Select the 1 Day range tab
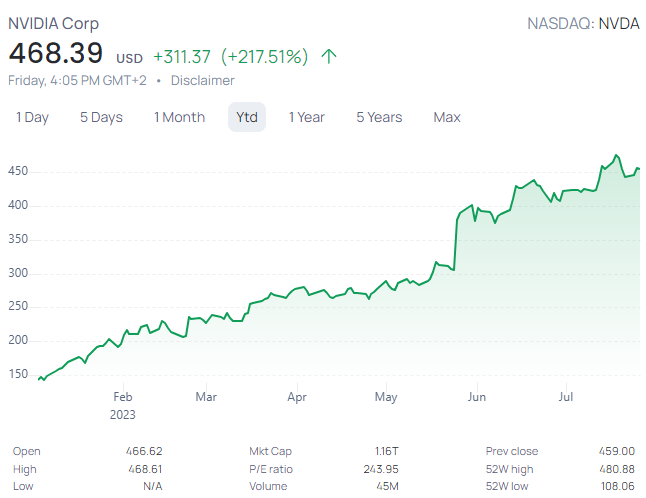 32,117
